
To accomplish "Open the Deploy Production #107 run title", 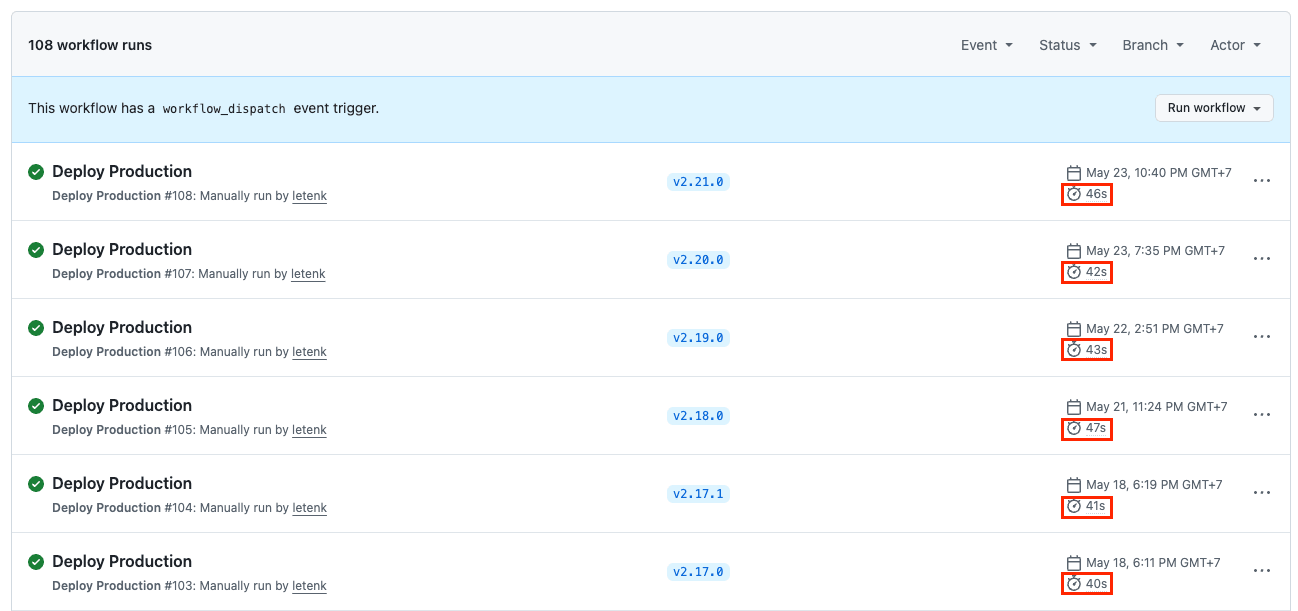I will (x=122, y=249).
